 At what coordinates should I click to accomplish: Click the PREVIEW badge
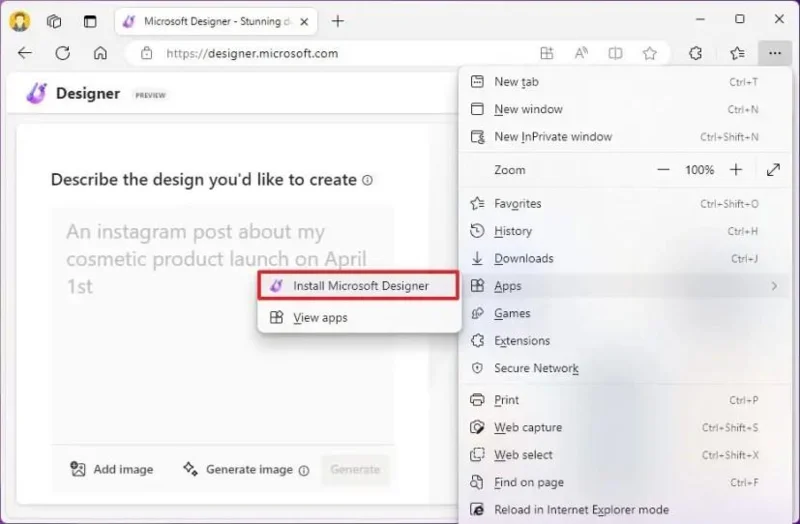coord(150,95)
